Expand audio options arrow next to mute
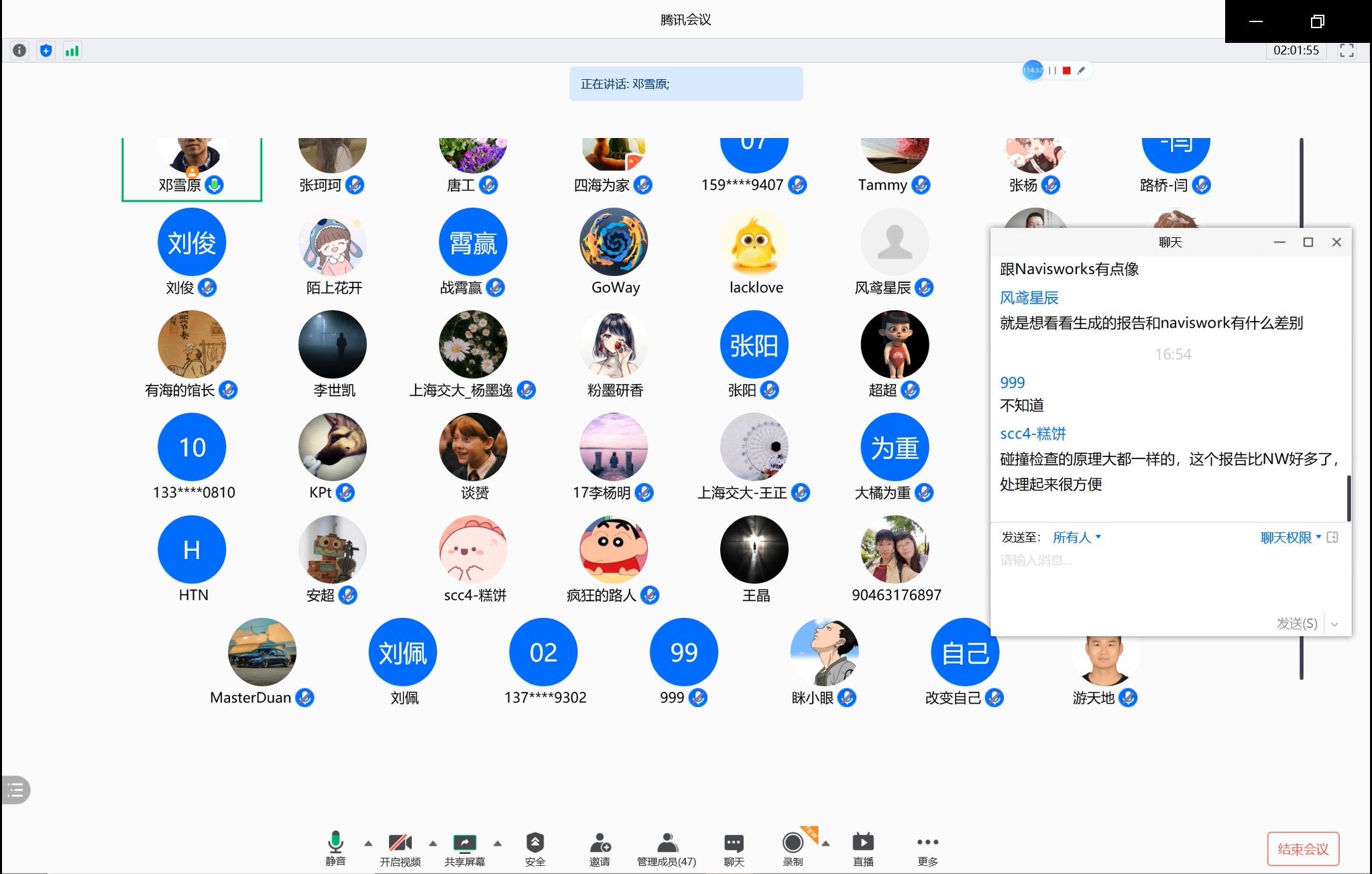The image size is (1372, 874). tap(368, 843)
